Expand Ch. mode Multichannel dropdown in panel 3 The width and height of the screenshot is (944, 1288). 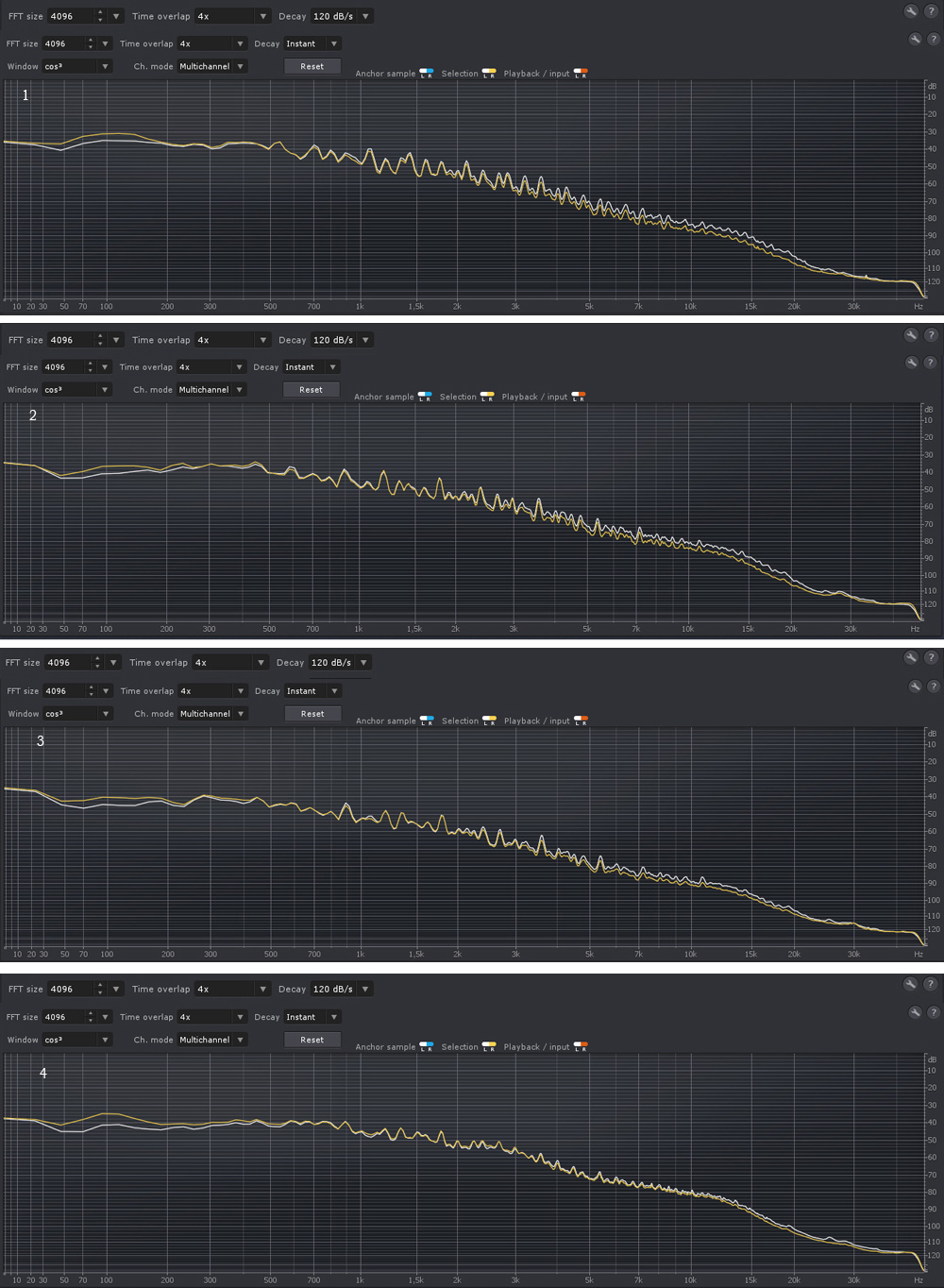[212, 714]
